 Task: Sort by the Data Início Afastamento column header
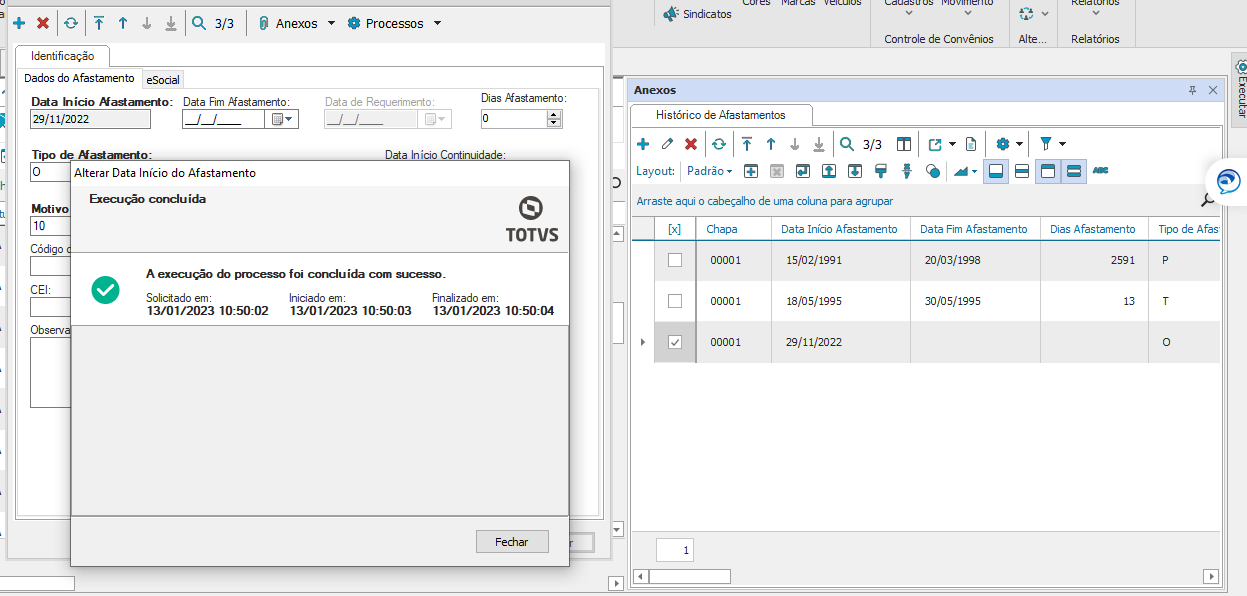(x=840, y=229)
